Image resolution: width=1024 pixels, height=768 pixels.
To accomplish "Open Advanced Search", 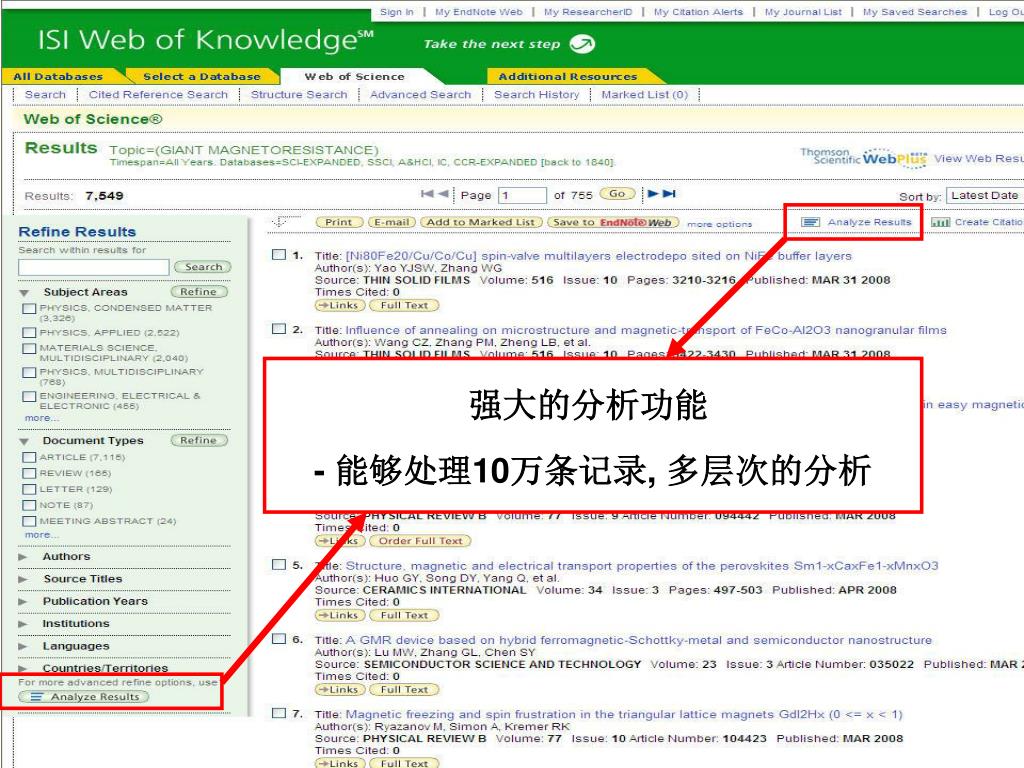I will 421,95.
